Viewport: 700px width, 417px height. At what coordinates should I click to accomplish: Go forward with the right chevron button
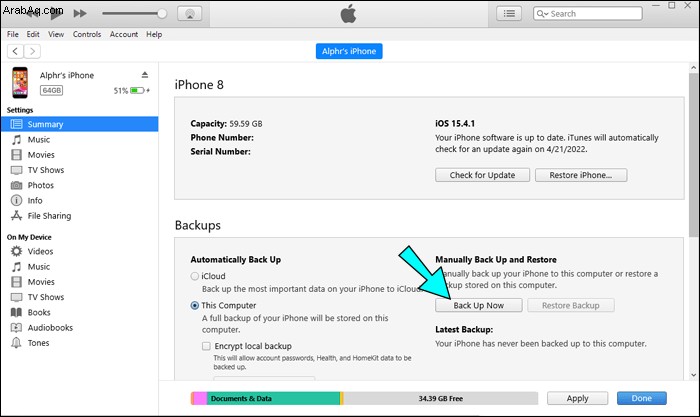[x=32, y=51]
